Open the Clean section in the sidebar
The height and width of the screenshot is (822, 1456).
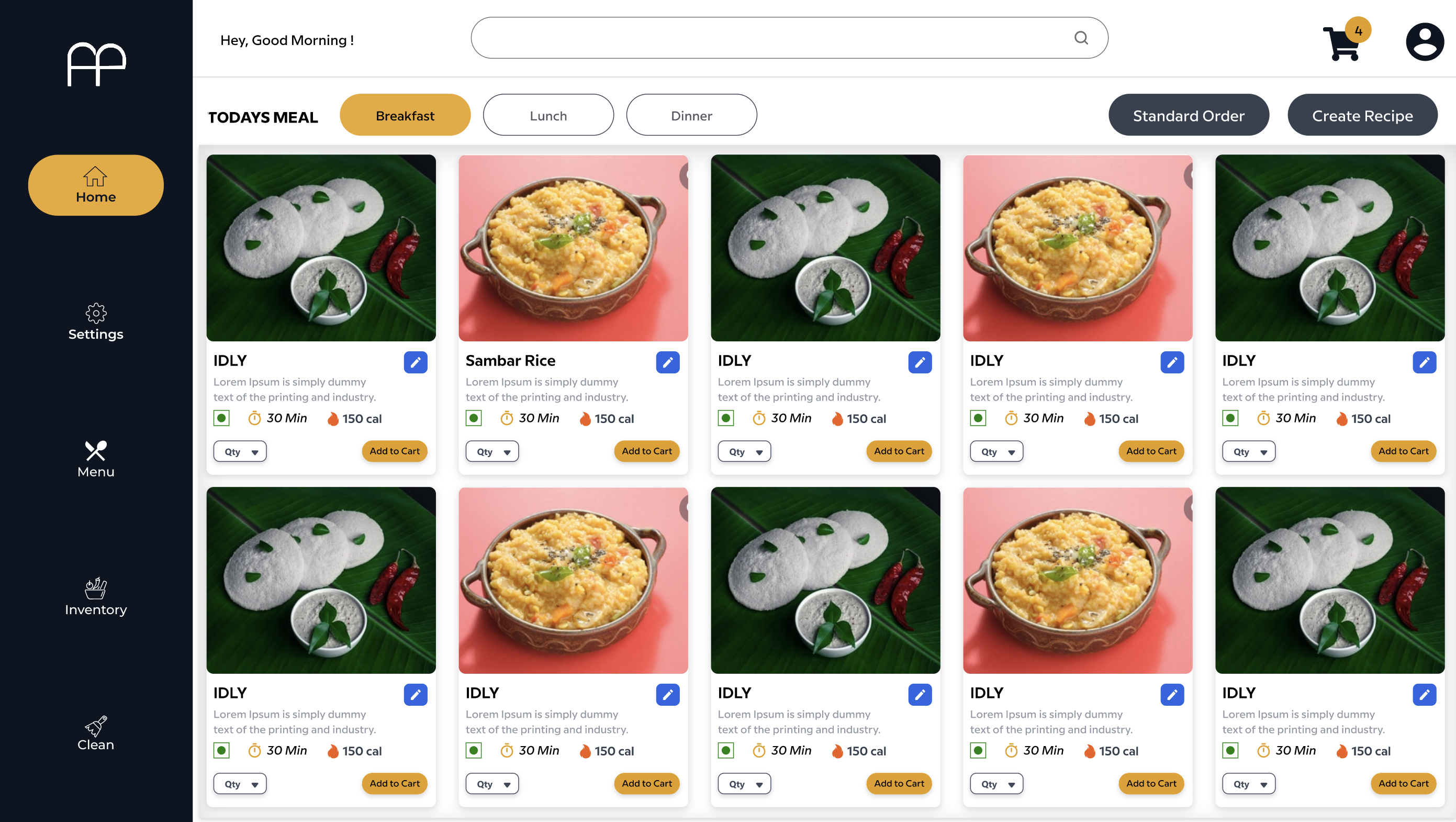pos(96,733)
